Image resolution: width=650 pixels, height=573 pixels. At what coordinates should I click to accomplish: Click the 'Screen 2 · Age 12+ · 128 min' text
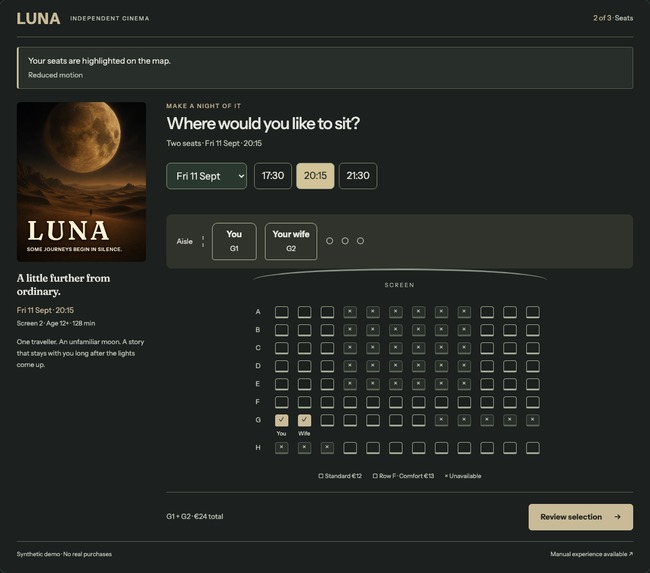click(56, 323)
